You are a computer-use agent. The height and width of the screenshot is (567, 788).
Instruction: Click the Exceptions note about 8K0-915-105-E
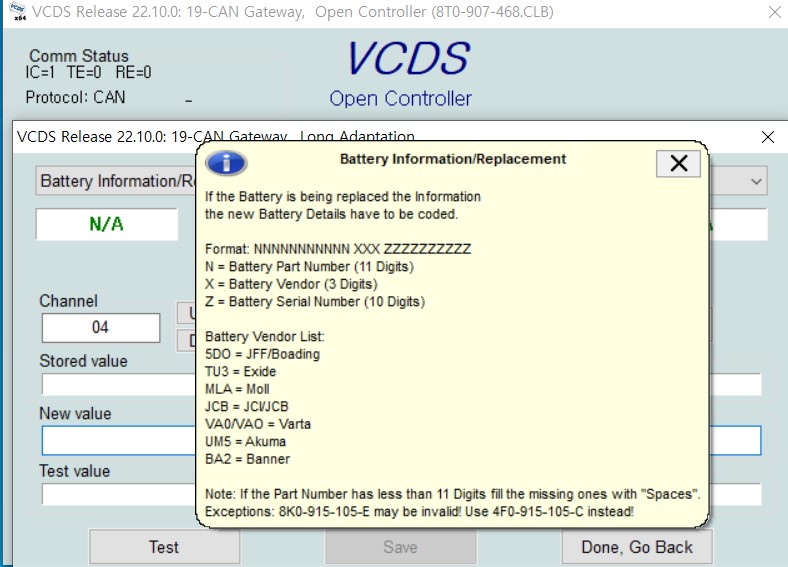click(x=419, y=512)
